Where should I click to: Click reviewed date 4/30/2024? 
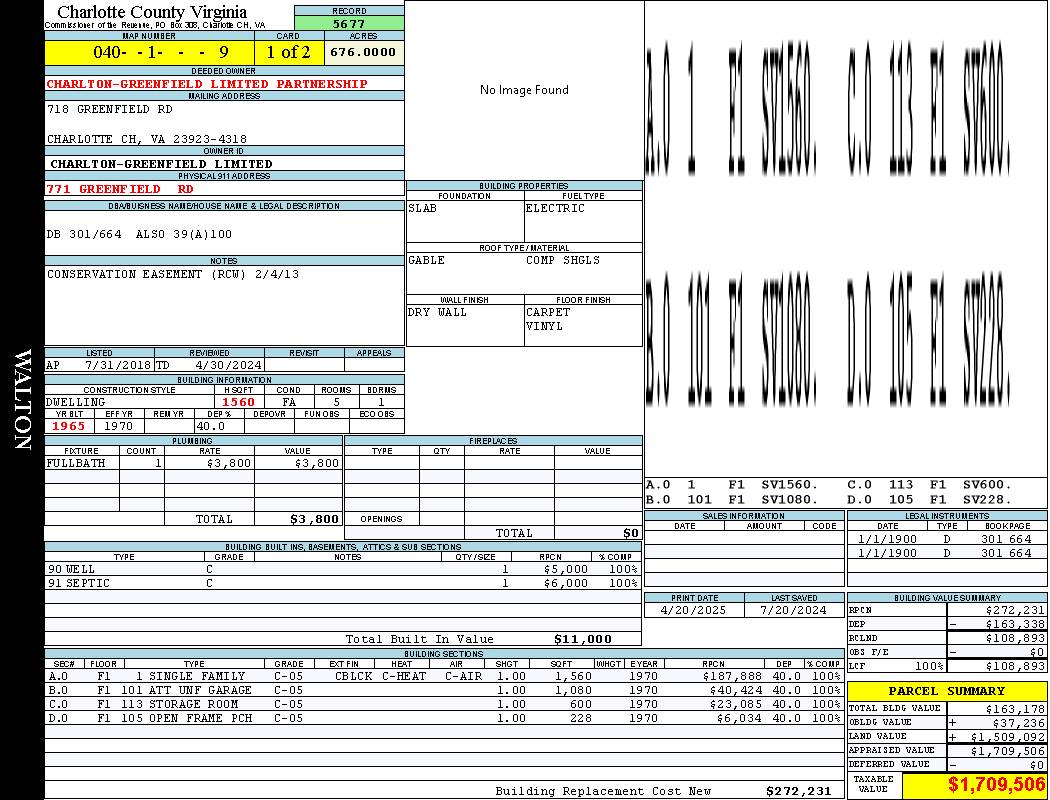click(228, 366)
